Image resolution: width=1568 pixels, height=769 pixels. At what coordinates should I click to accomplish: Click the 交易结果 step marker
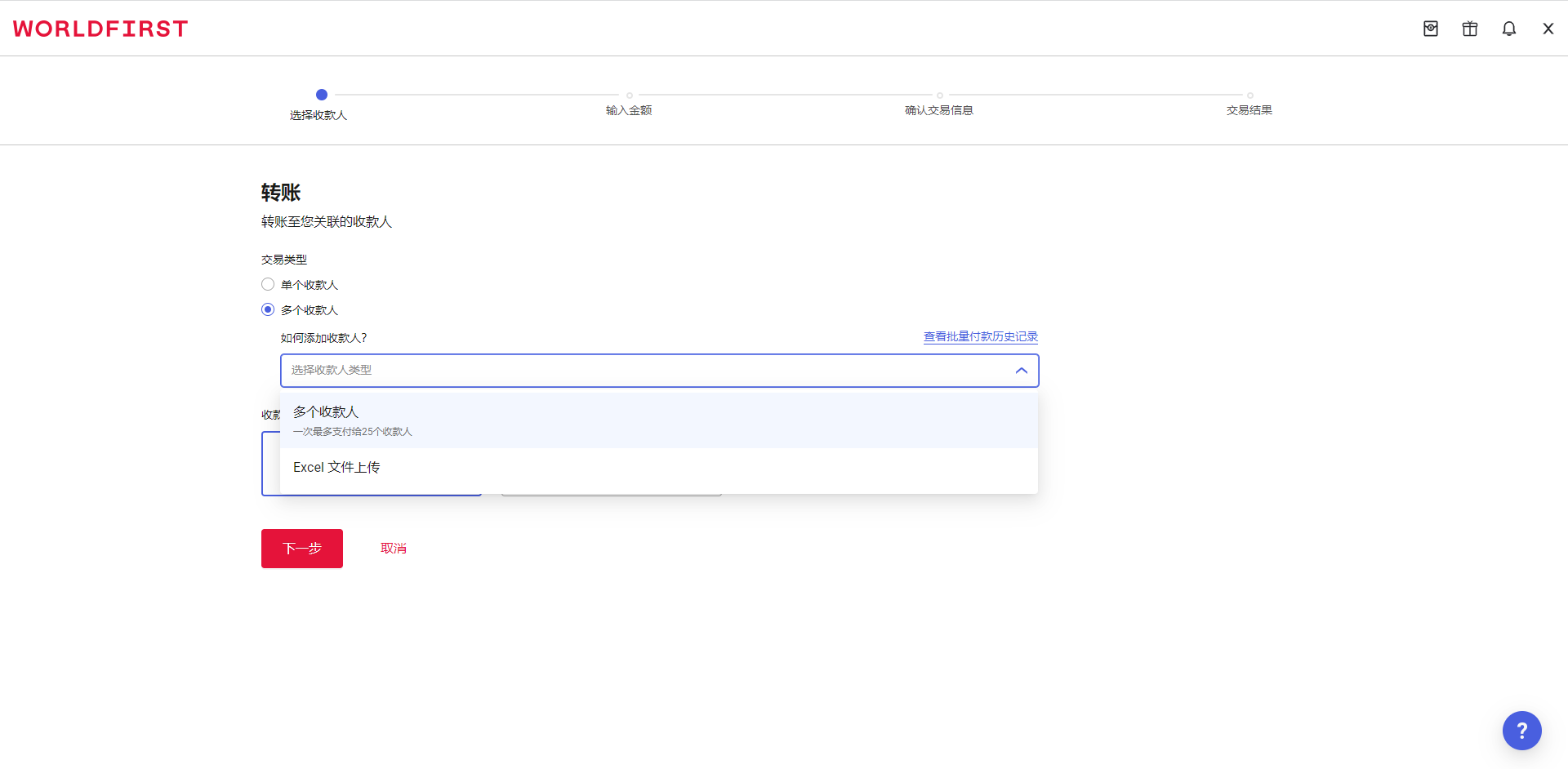coord(1249,96)
